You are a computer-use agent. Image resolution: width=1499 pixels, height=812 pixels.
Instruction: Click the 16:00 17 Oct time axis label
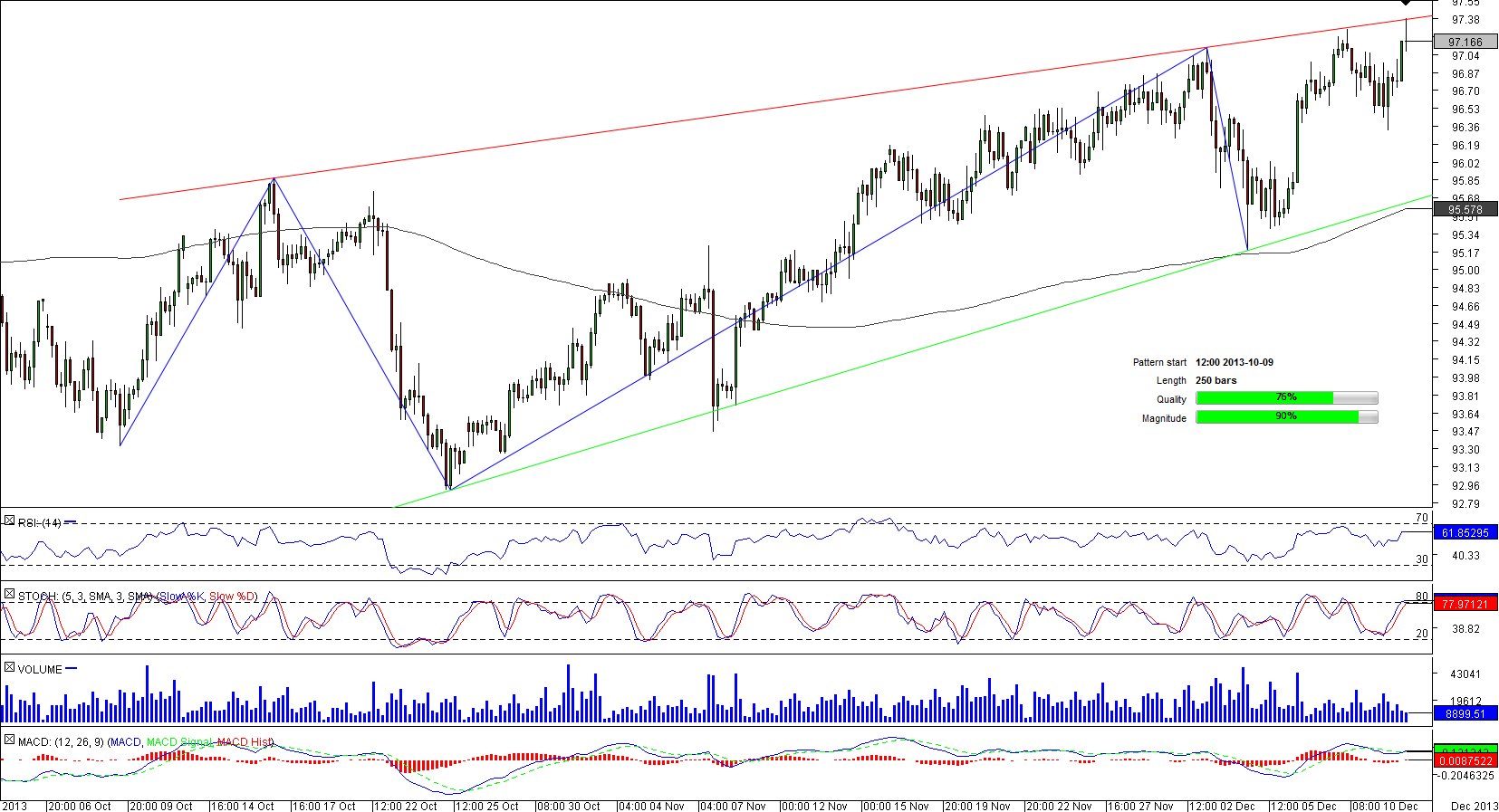pos(324,806)
